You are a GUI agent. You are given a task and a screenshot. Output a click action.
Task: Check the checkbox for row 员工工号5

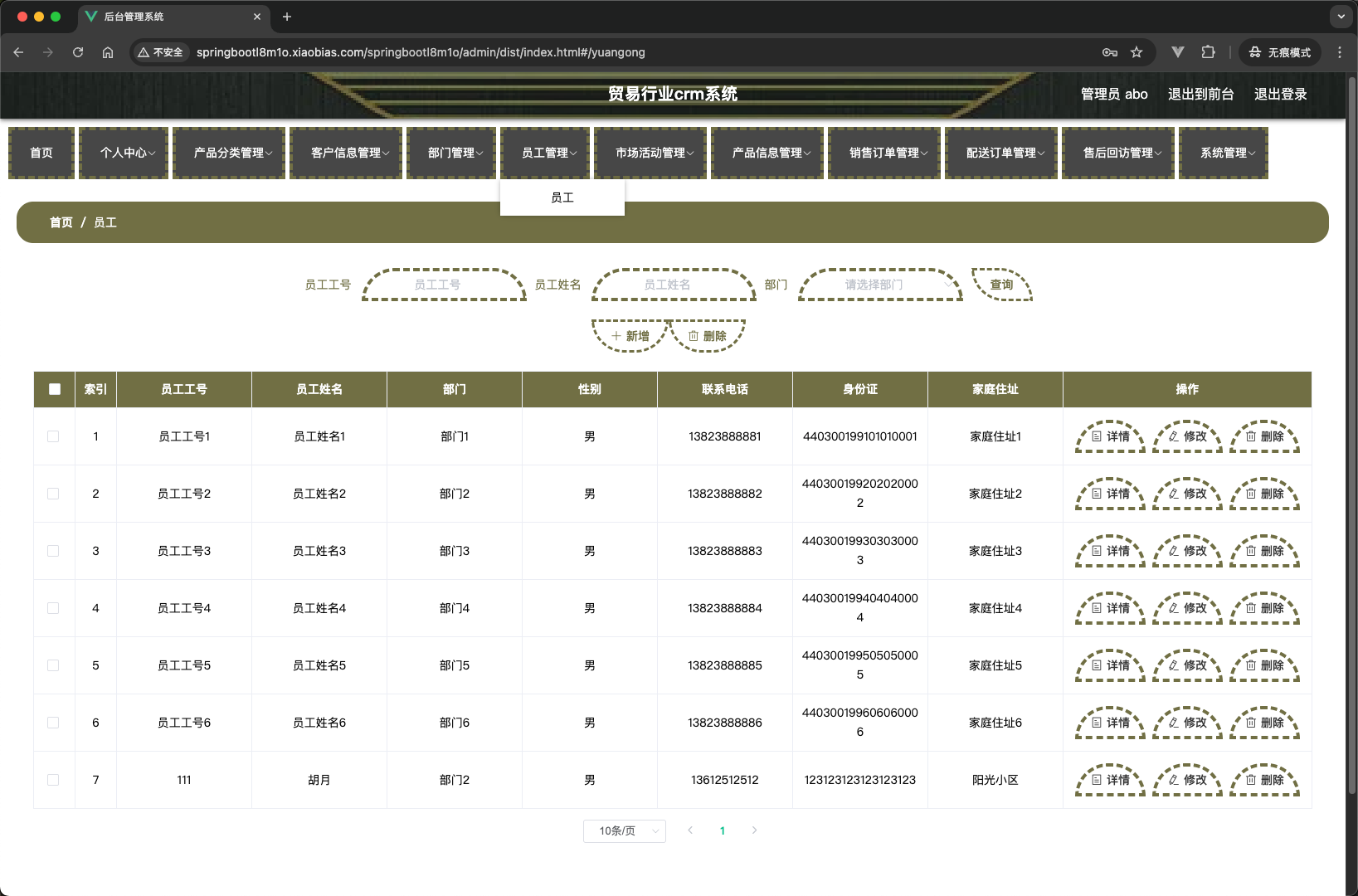53,665
